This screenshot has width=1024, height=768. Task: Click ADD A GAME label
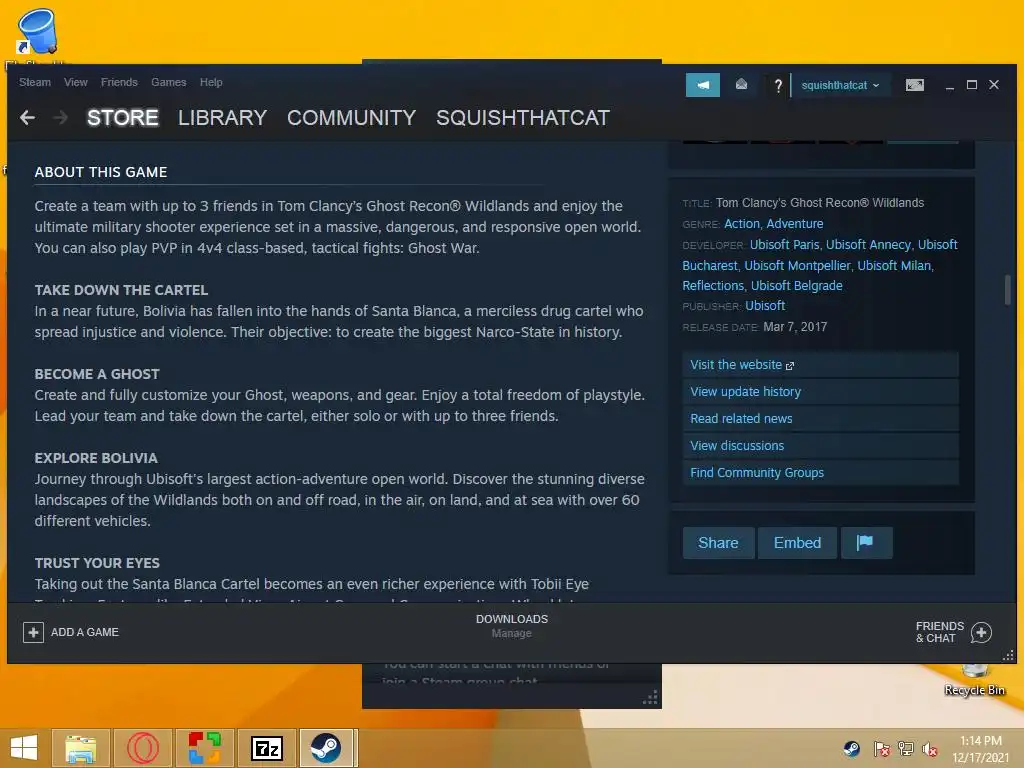[85, 632]
